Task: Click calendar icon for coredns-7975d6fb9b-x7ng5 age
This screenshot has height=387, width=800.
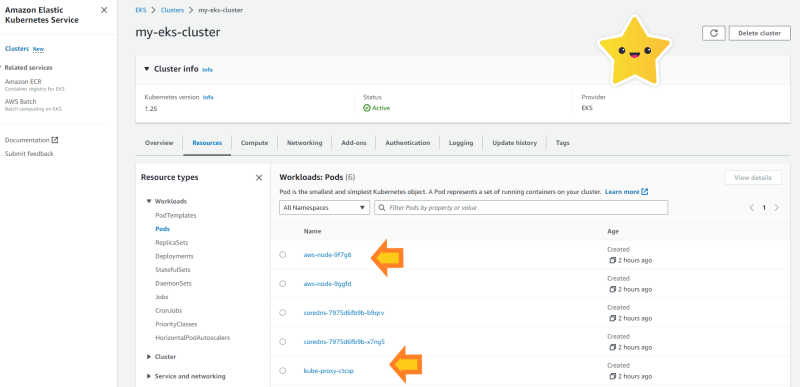Action: click(612, 347)
